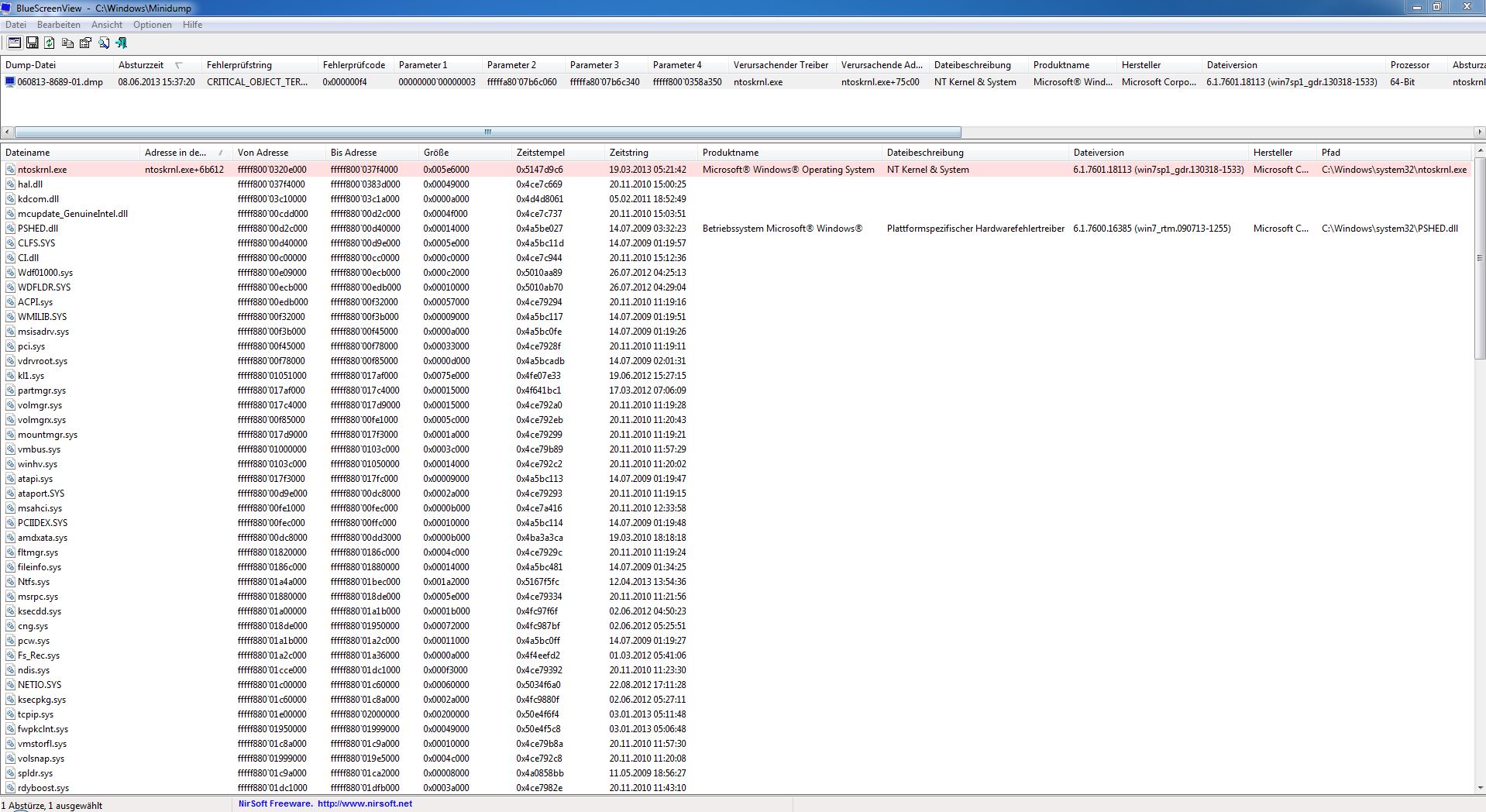Open the Datei menu
Image resolution: width=1486 pixels, height=812 pixels.
click(x=15, y=25)
